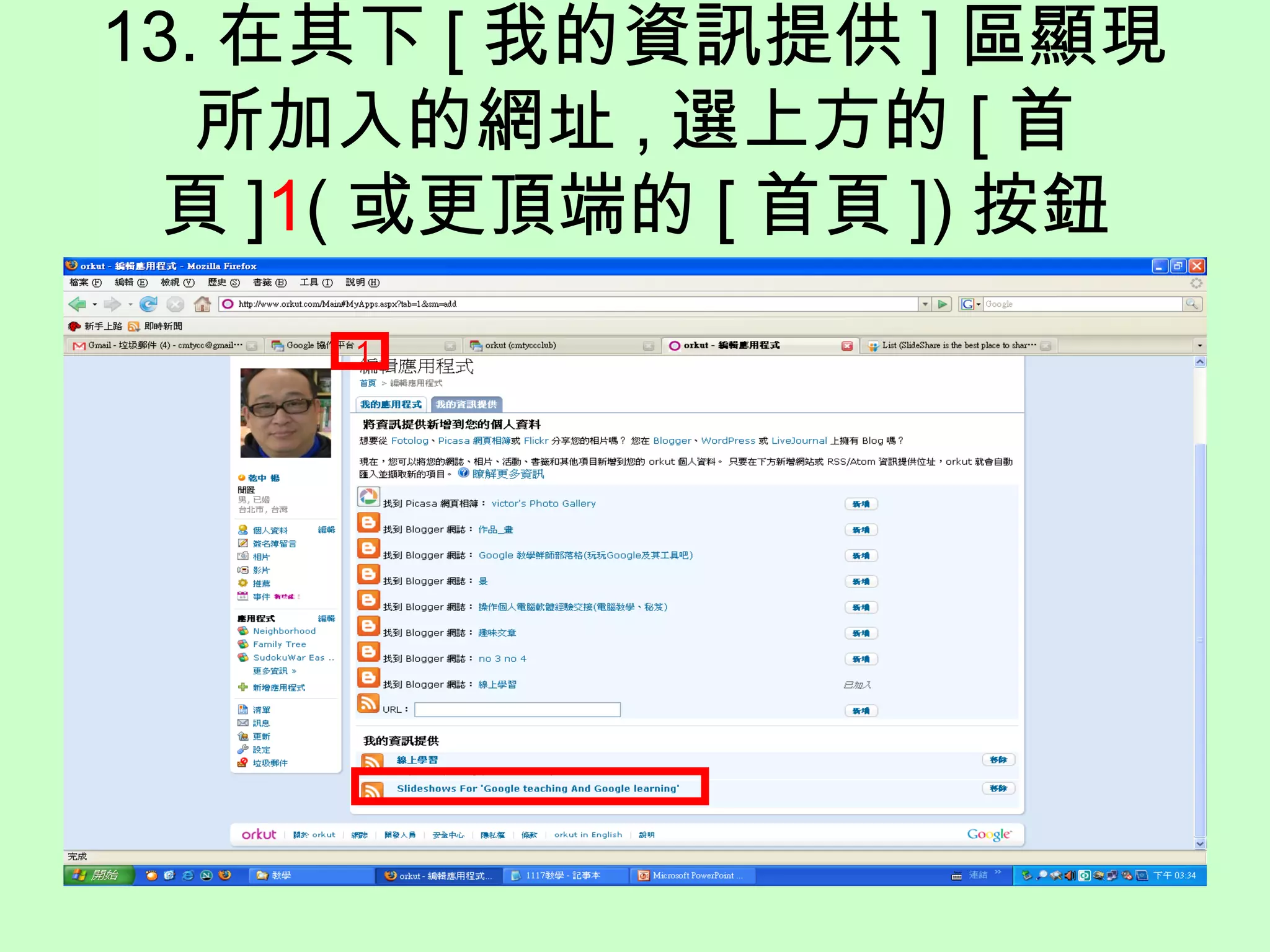Click the help icon before 瞭解更多資訊

[463, 473]
